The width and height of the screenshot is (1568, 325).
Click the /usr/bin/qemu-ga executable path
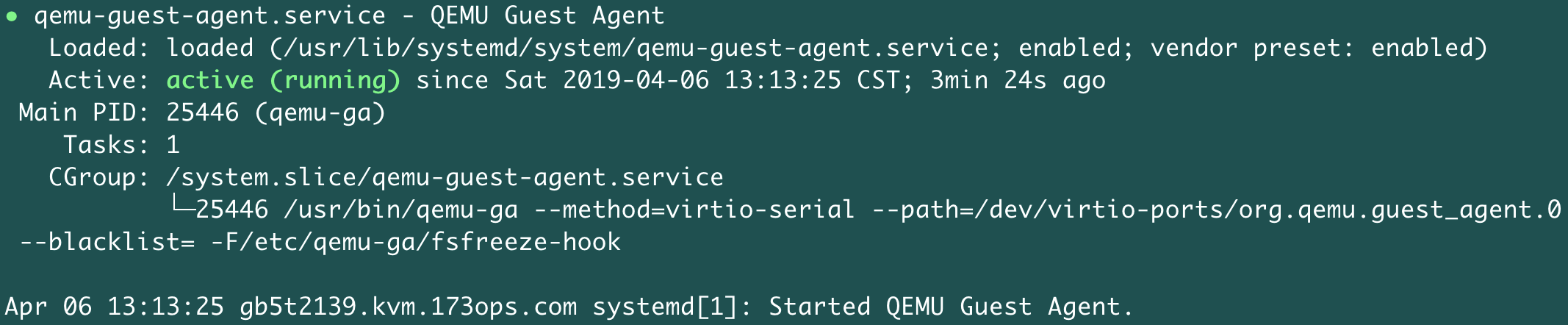pos(401,210)
